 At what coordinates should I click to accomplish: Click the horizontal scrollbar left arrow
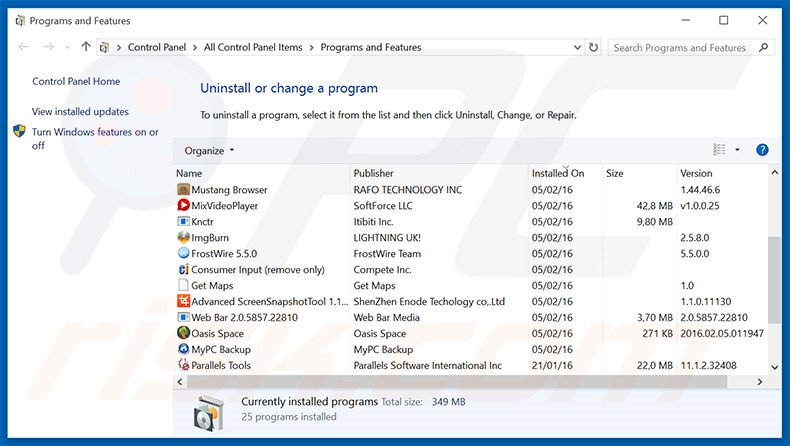(x=180, y=381)
